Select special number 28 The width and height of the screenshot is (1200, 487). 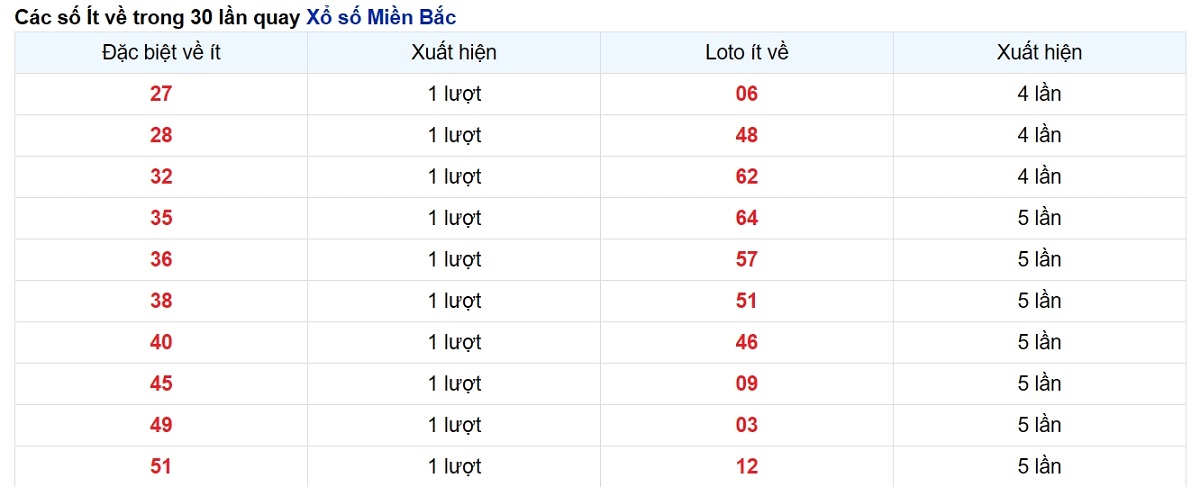[x=161, y=135]
